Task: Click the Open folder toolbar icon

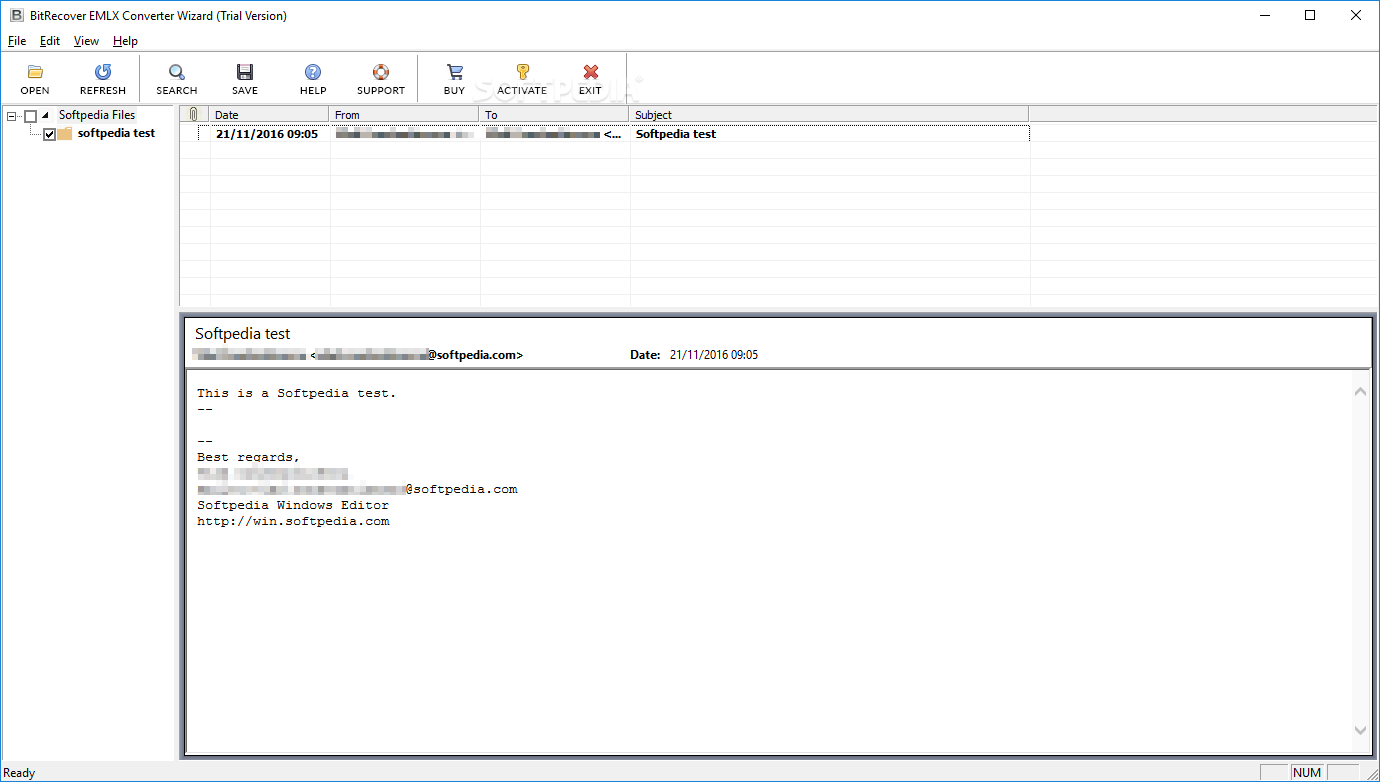Action: (x=35, y=72)
